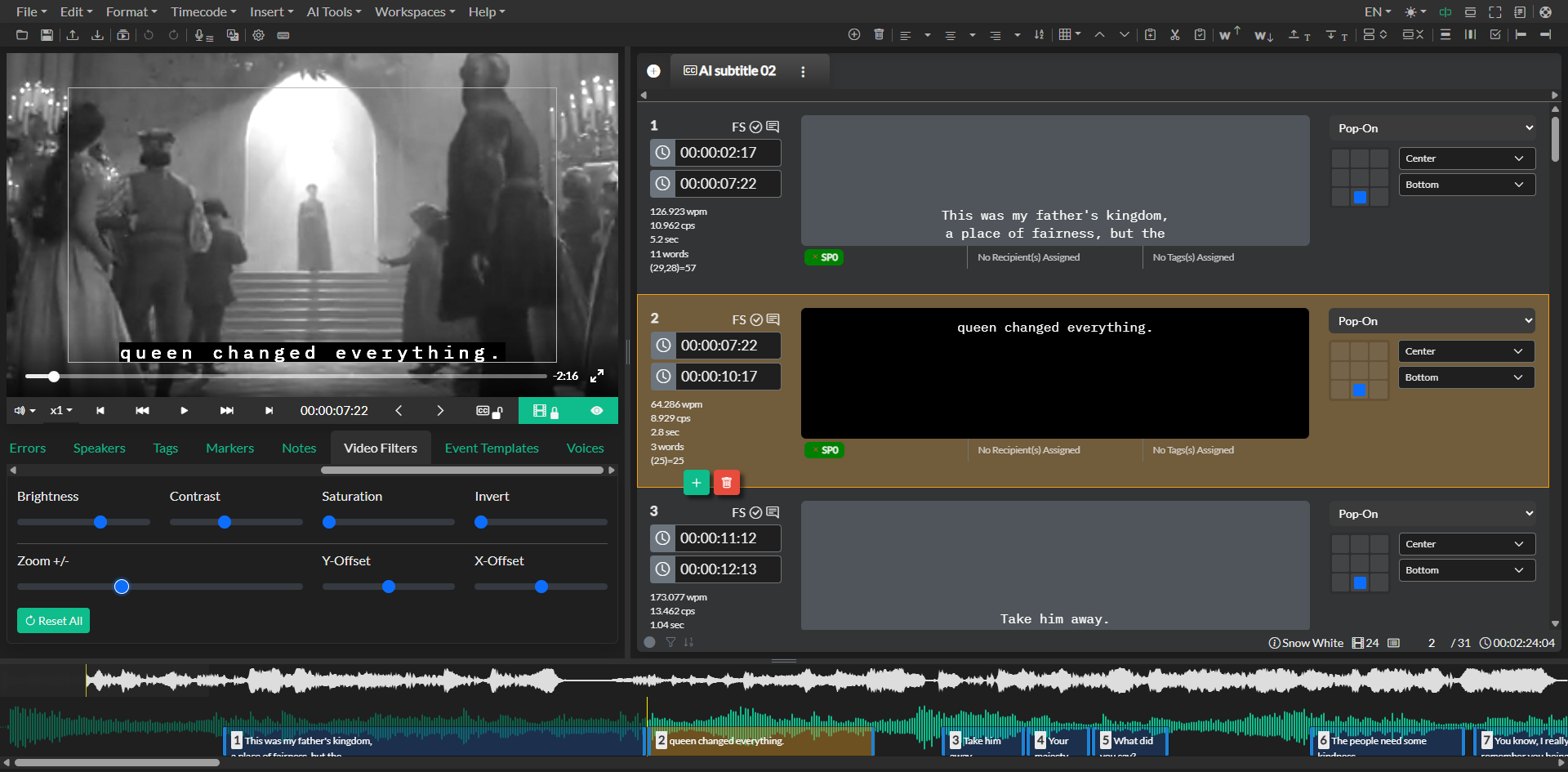This screenshot has height=772, width=1568.
Task: Toggle the approval checkmark on event 3
Action: 756,512
